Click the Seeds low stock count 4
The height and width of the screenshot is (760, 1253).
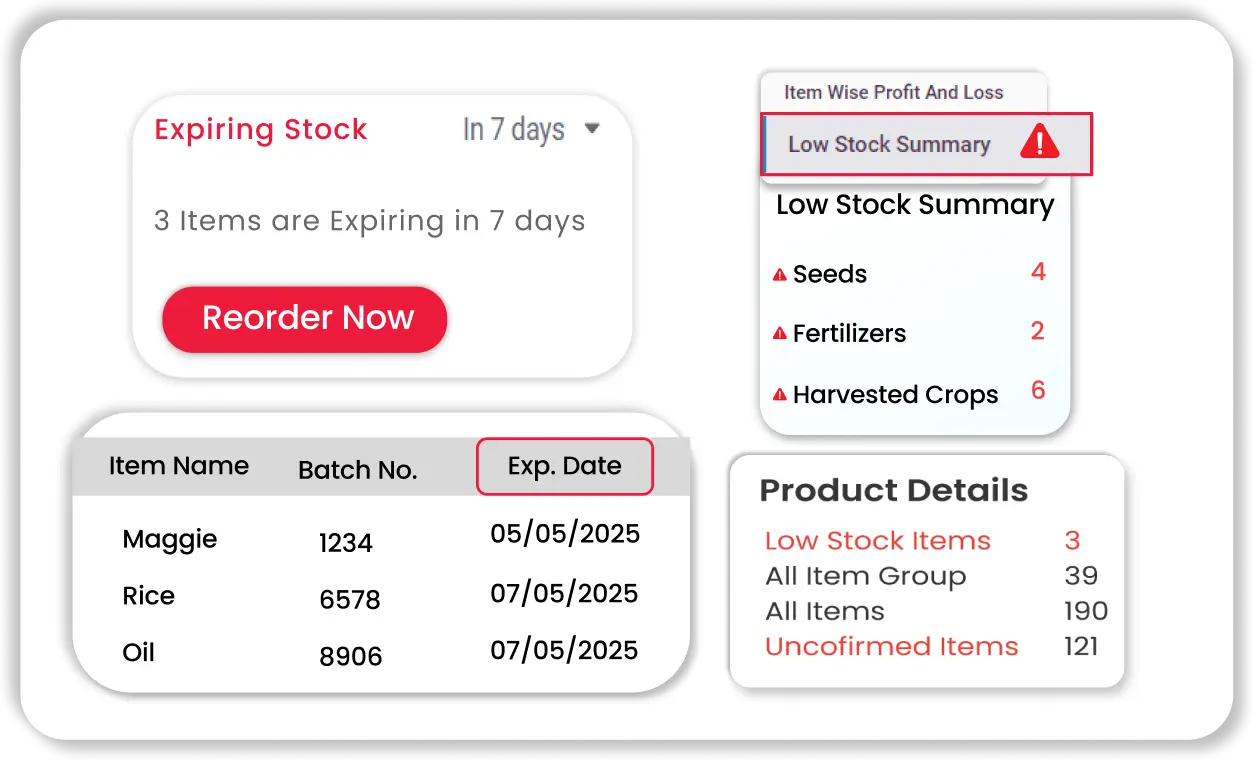coord(1038,272)
